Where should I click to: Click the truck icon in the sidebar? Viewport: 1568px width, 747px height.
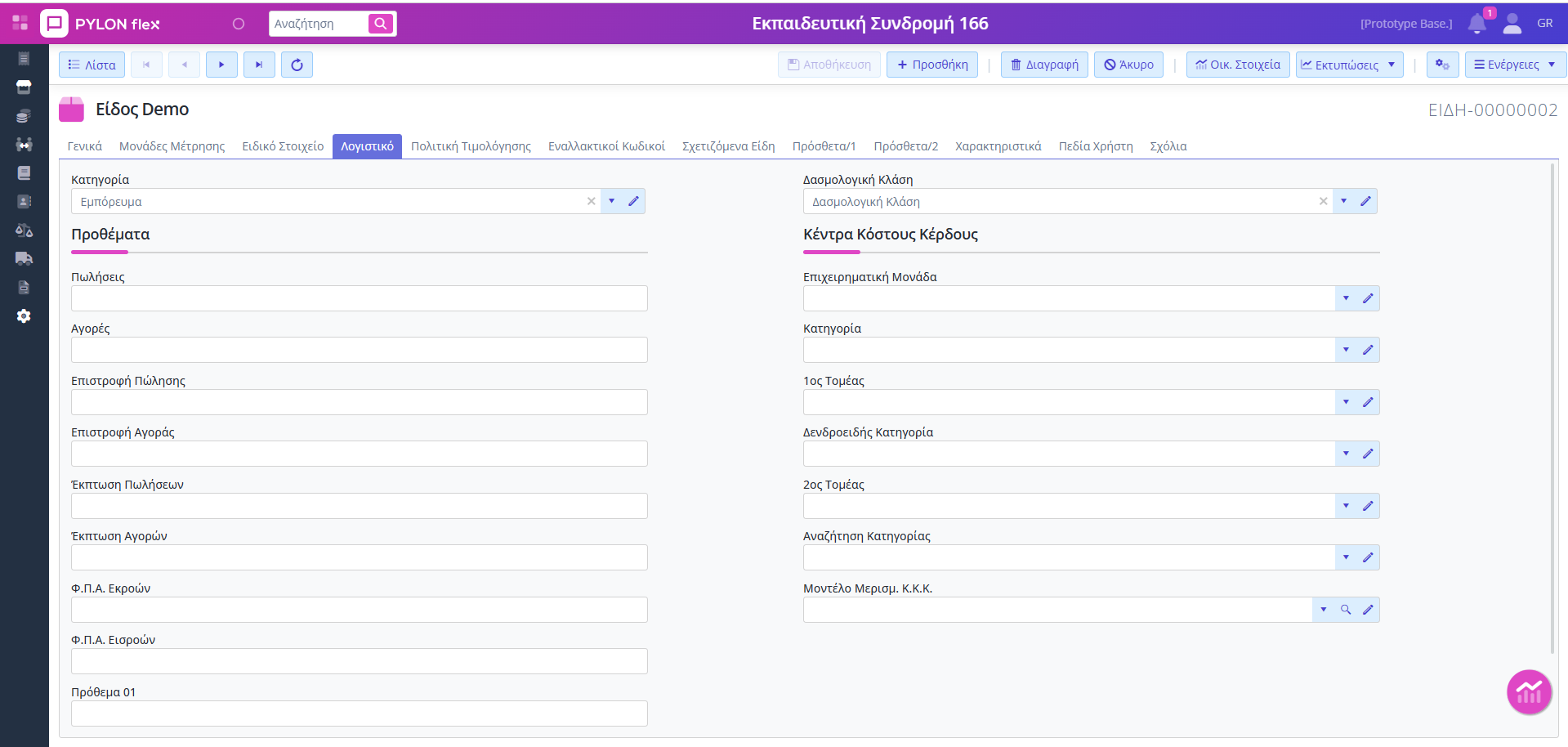point(24,258)
